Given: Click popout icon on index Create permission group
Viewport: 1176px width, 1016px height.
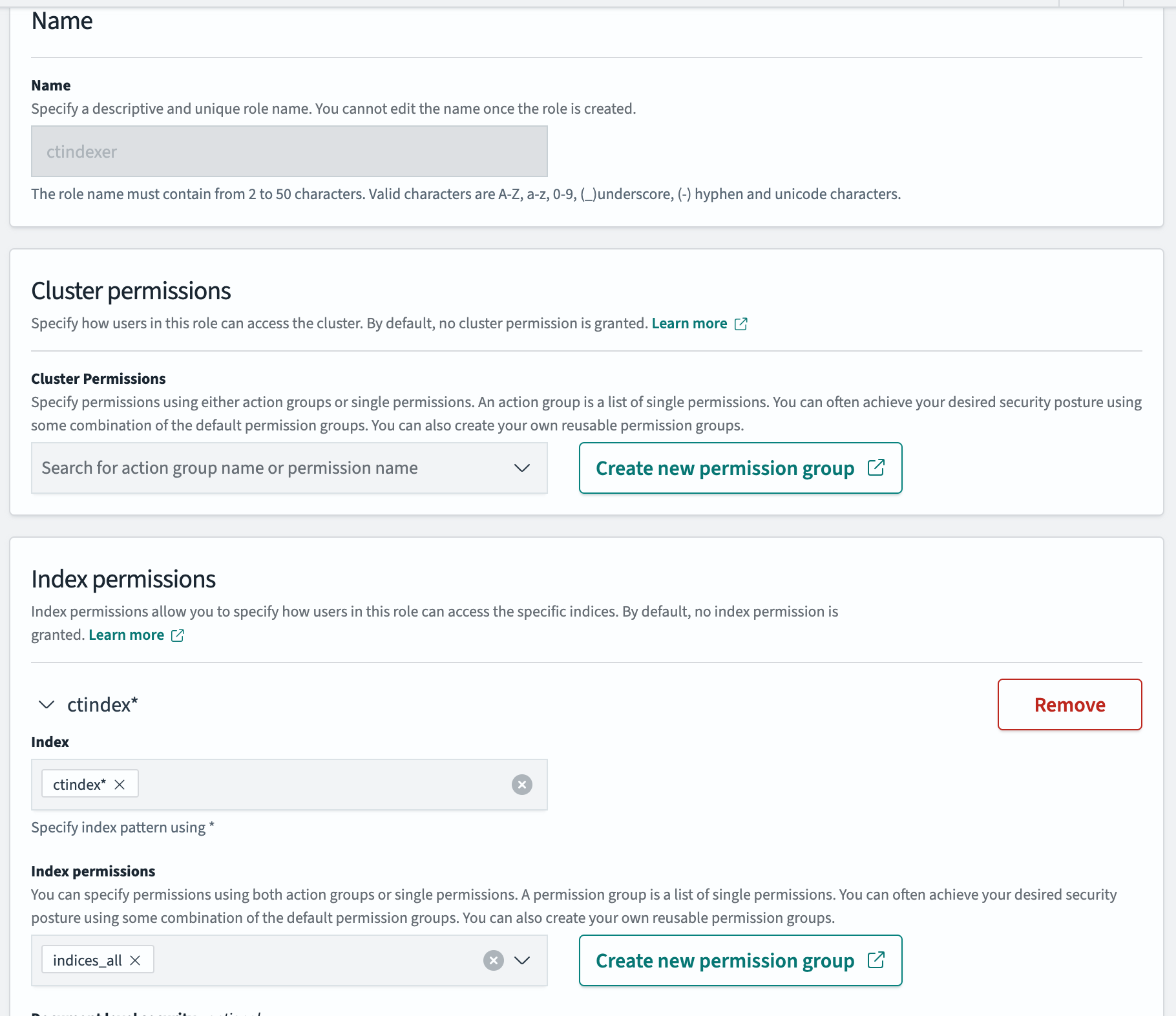Looking at the screenshot, I should pos(876,960).
